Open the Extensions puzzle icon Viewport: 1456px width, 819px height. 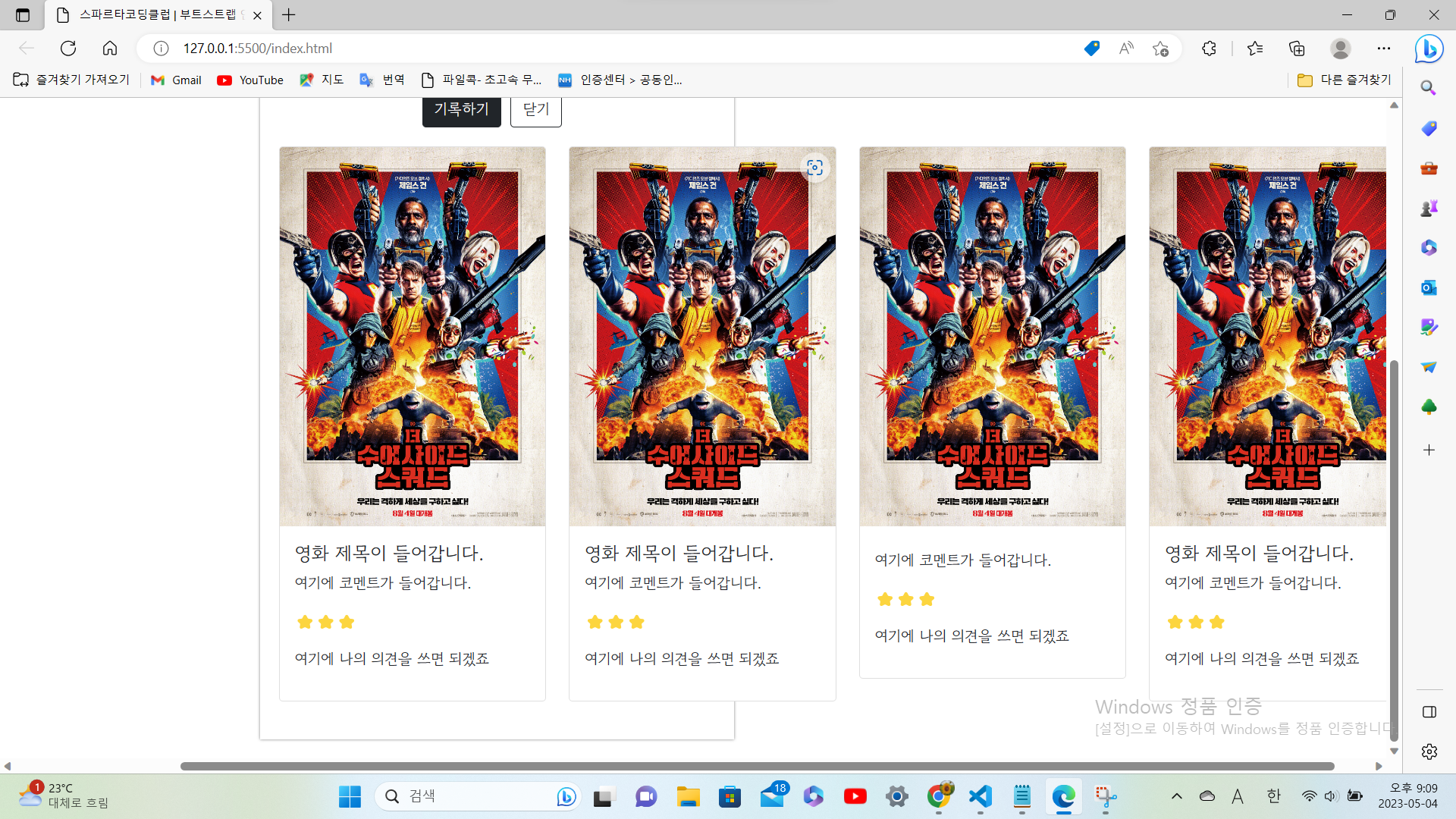1209,49
